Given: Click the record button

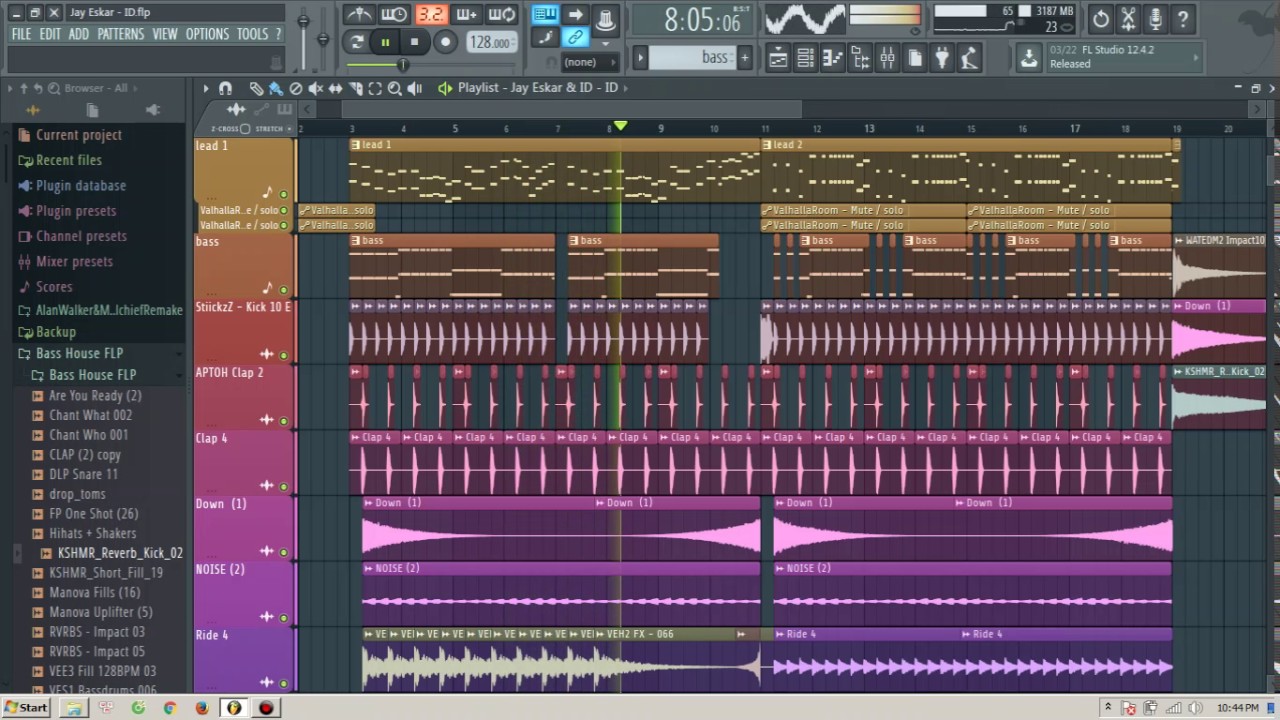Looking at the screenshot, I should [x=446, y=42].
